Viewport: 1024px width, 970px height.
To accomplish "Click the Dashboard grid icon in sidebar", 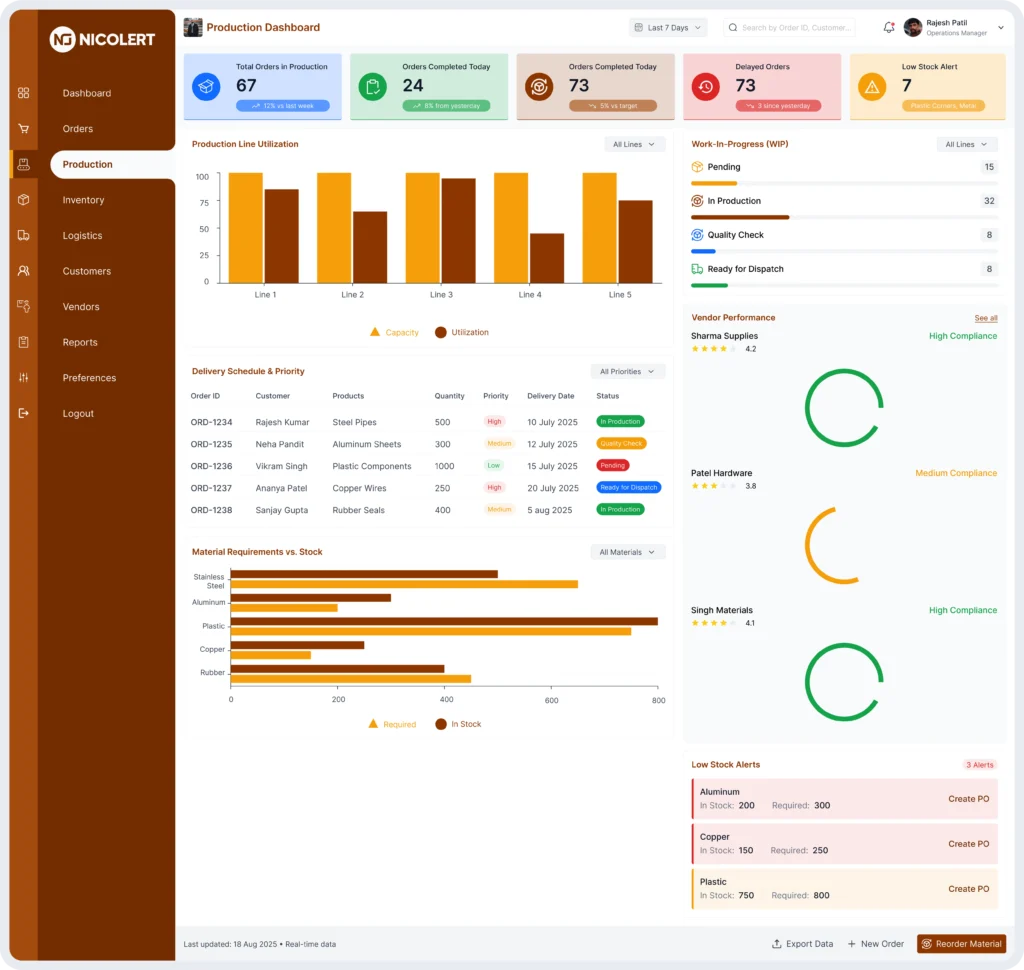I will pyautogui.click(x=24, y=93).
